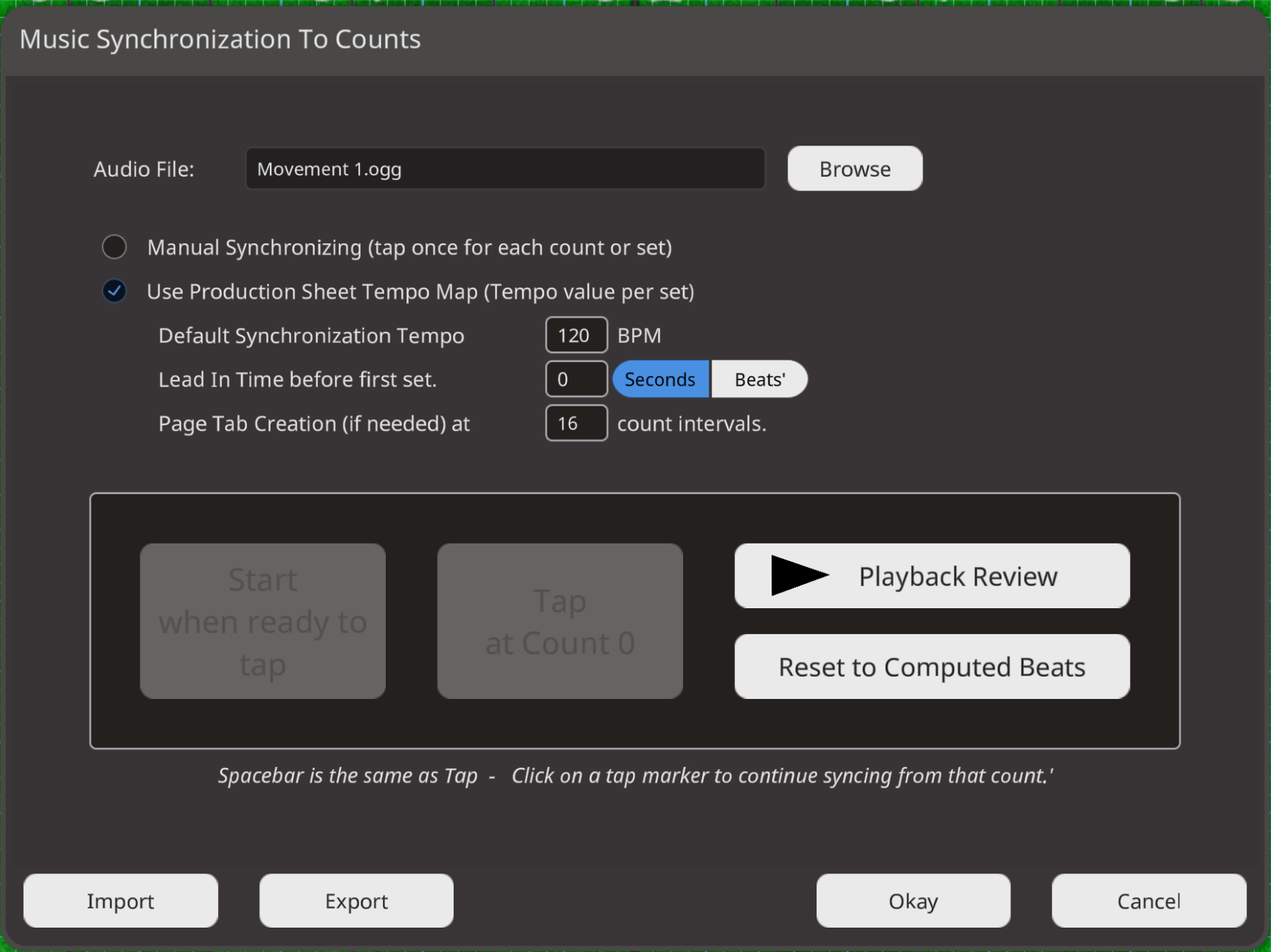Select the Manual Synchronizing radio button
This screenshot has height=952, width=1271.
coord(114,247)
